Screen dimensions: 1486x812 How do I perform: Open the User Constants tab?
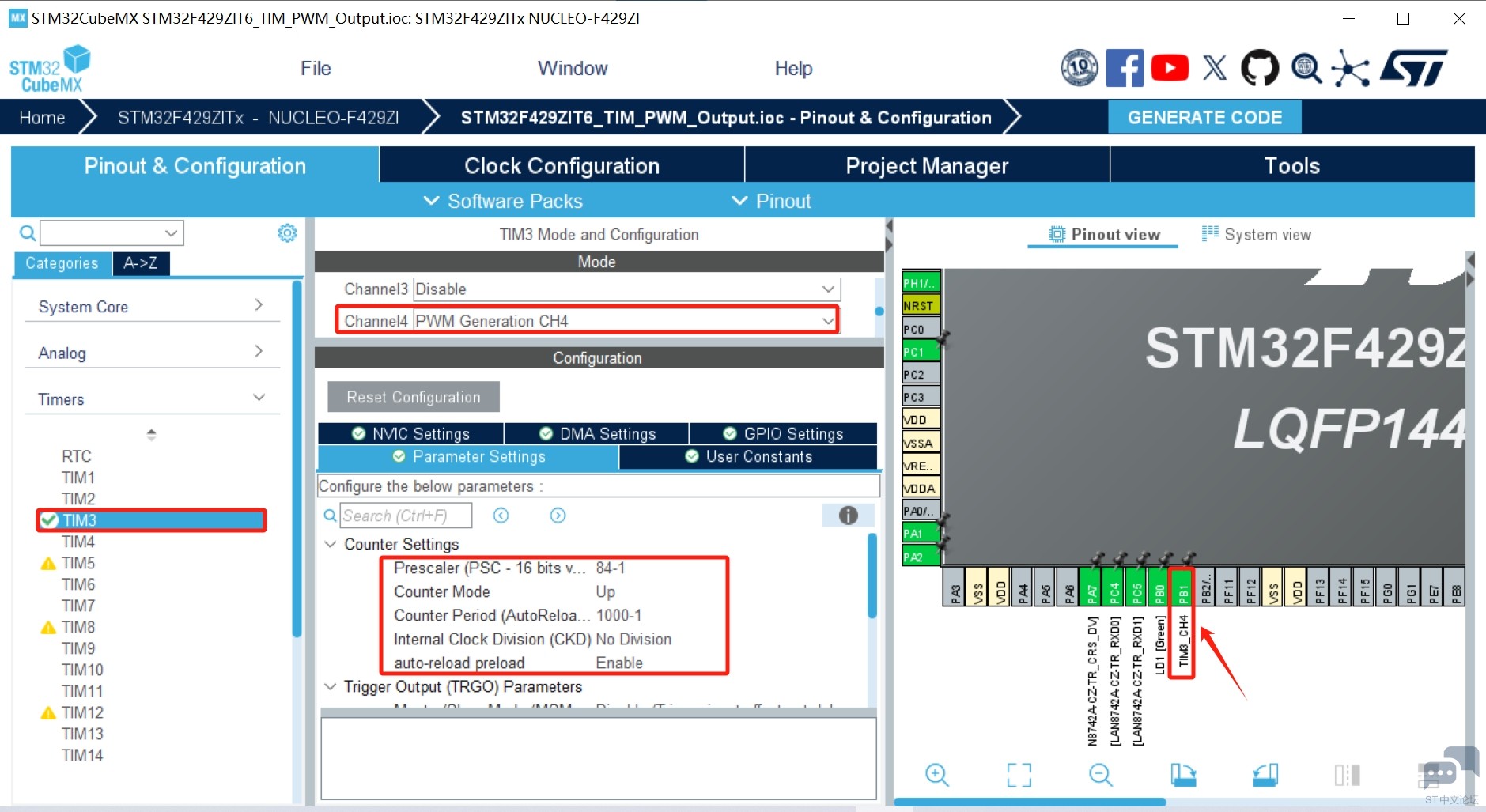pyautogui.click(x=748, y=456)
